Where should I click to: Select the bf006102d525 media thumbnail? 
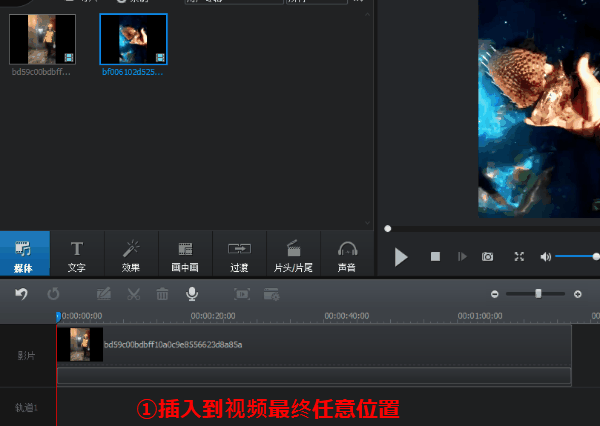(x=134, y=39)
